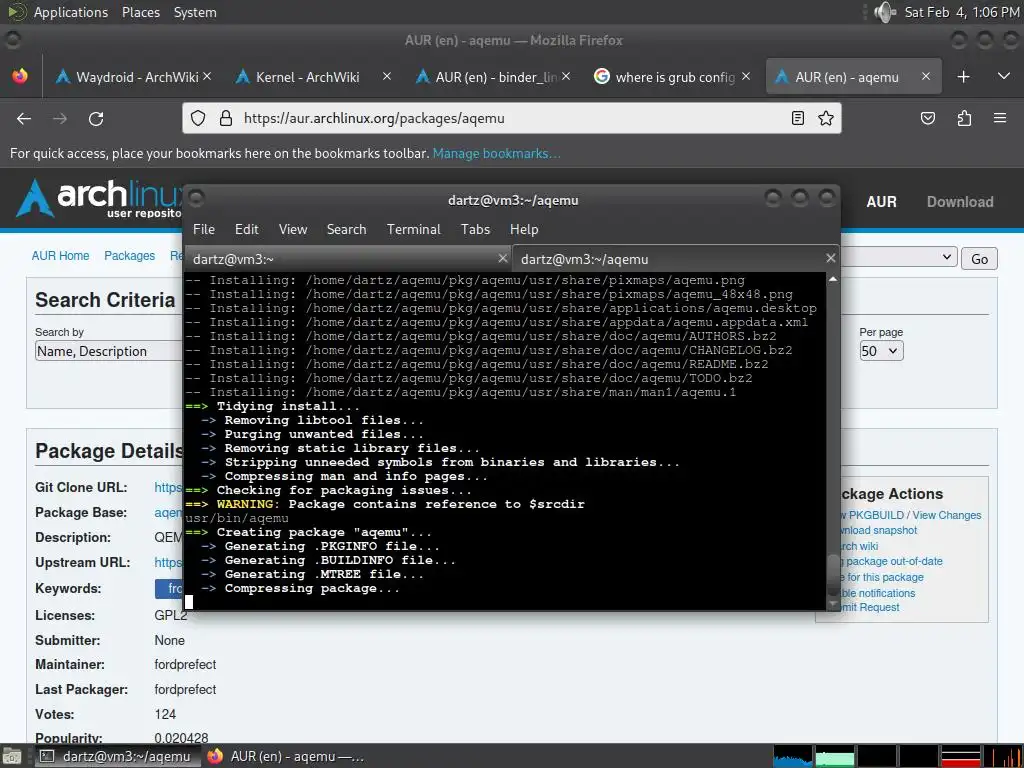The image size is (1024, 768).
Task: Click the URL address bar
Action: [x=509, y=118]
